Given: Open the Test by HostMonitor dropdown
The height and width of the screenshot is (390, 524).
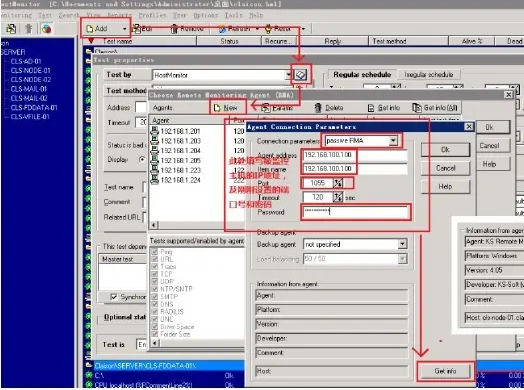Looking at the screenshot, I should [x=288, y=75].
